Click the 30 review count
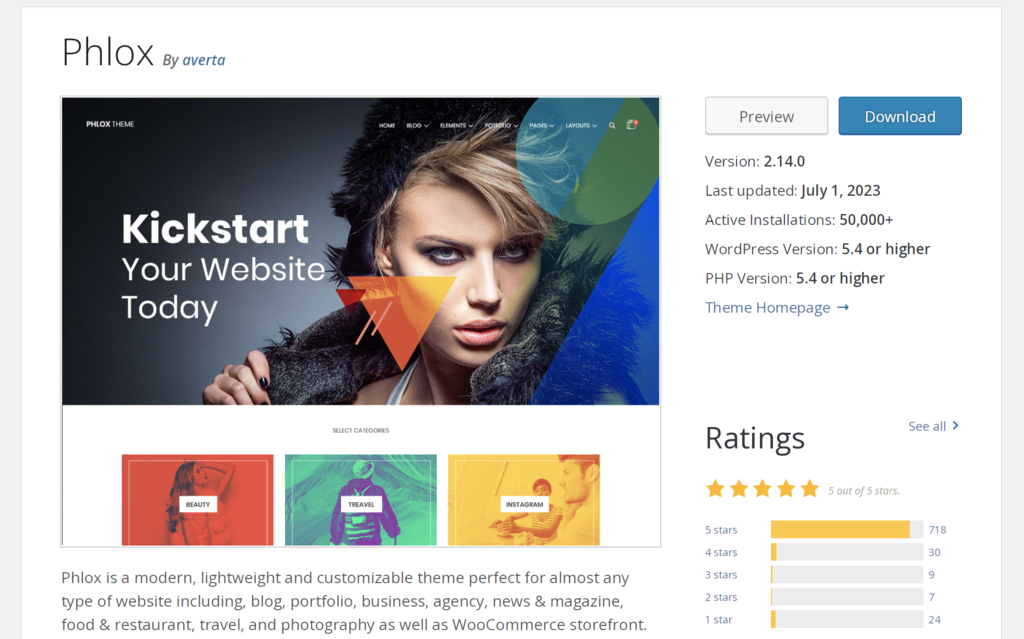The image size is (1024, 639). coord(935,552)
